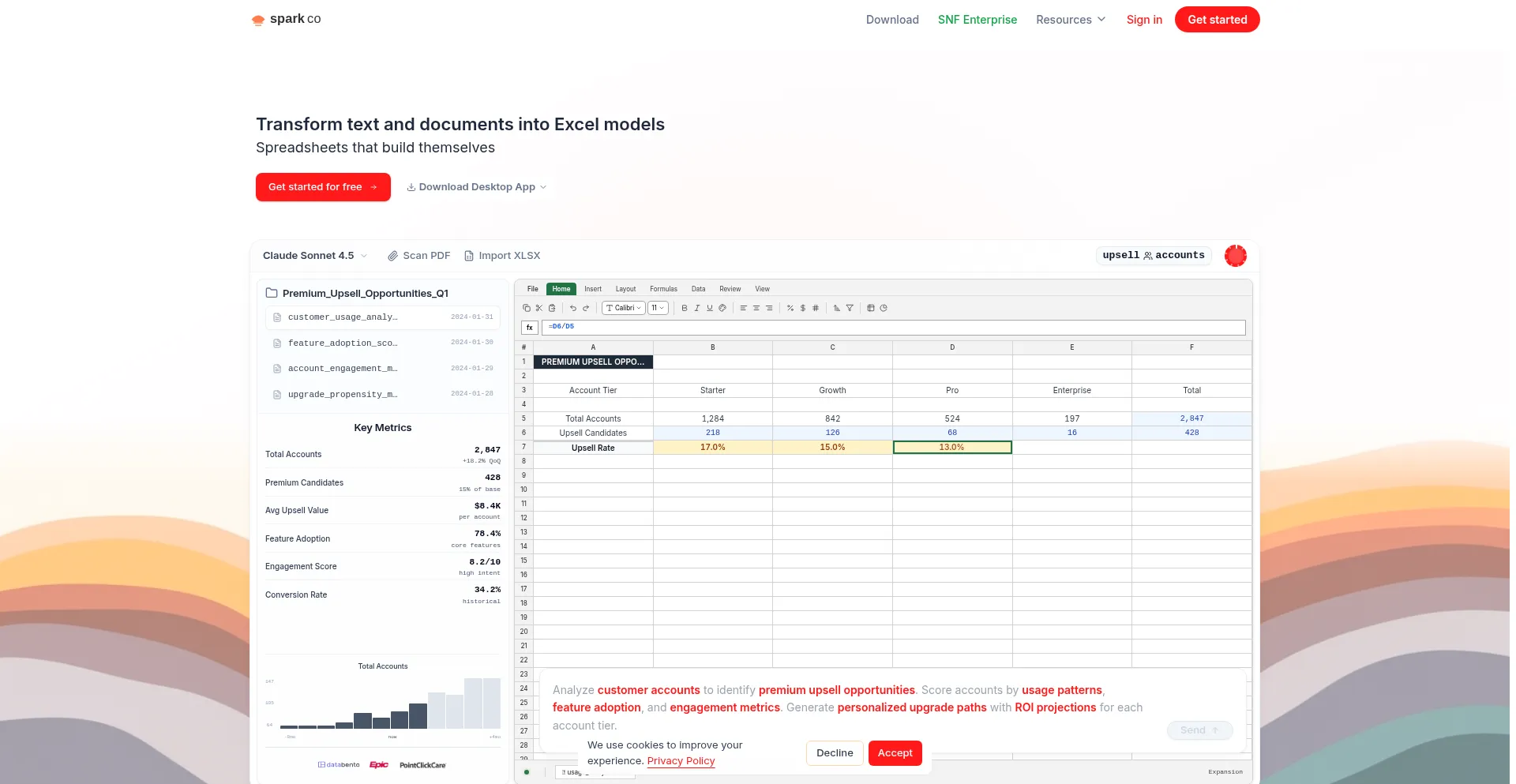Accept the cookies banner
Image resolution: width=1516 pixels, height=784 pixels.
(895, 753)
